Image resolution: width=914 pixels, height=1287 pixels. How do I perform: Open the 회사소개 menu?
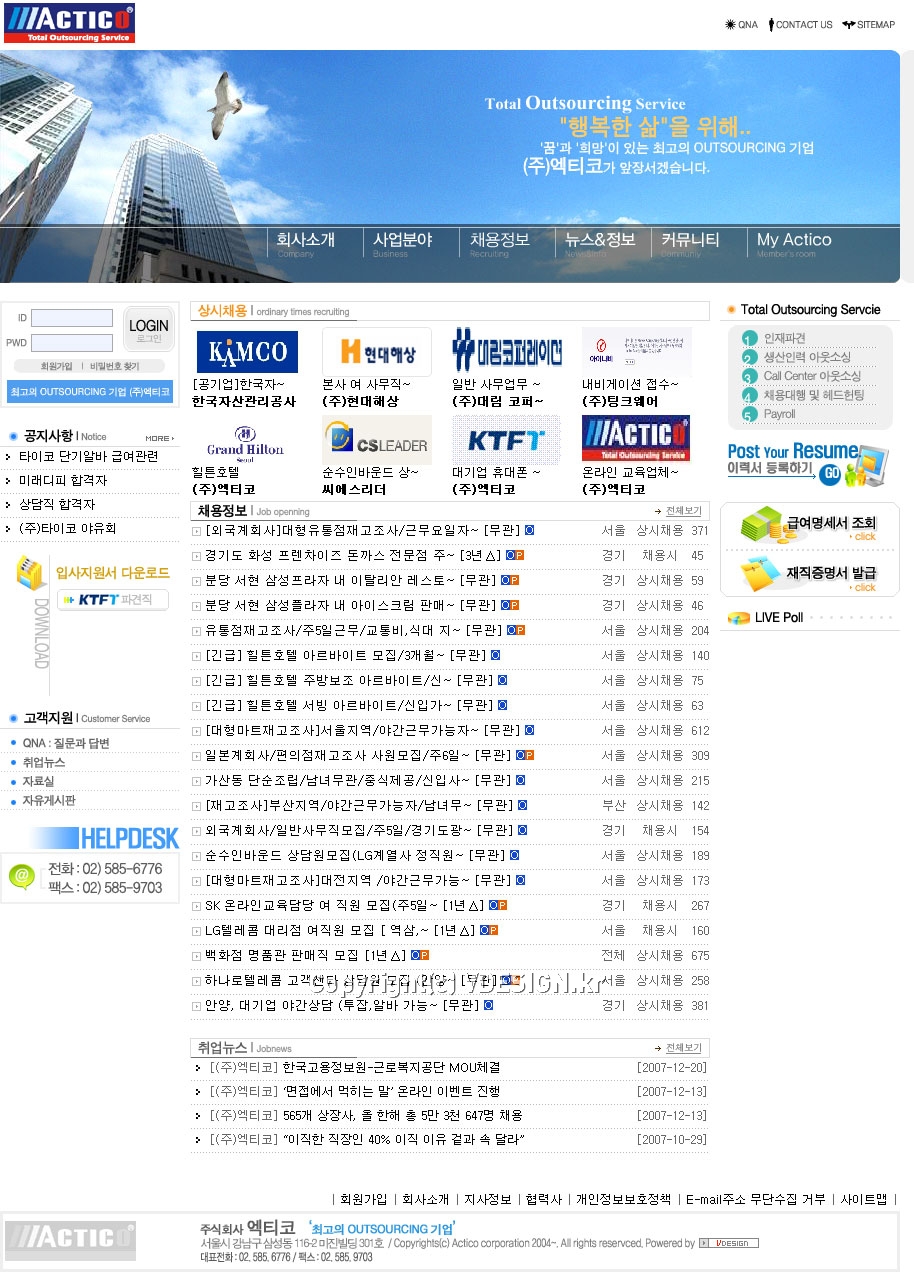pyautogui.click(x=305, y=240)
